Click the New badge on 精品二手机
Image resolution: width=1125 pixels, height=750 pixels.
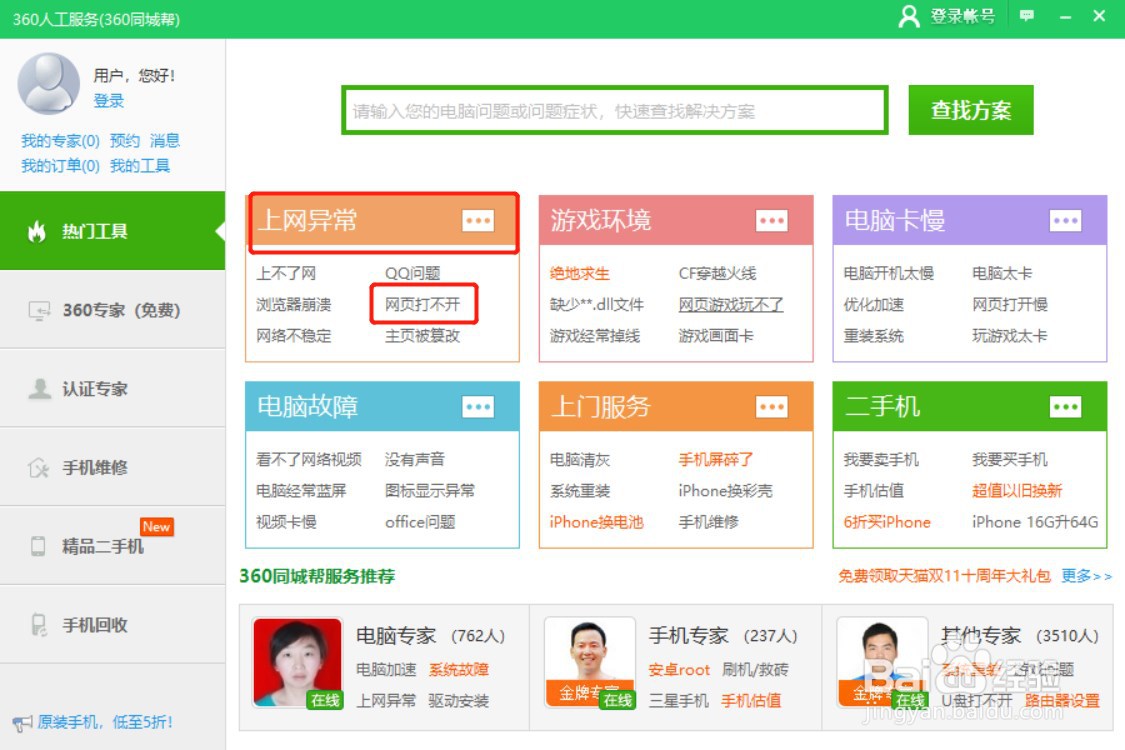point(156,527)
